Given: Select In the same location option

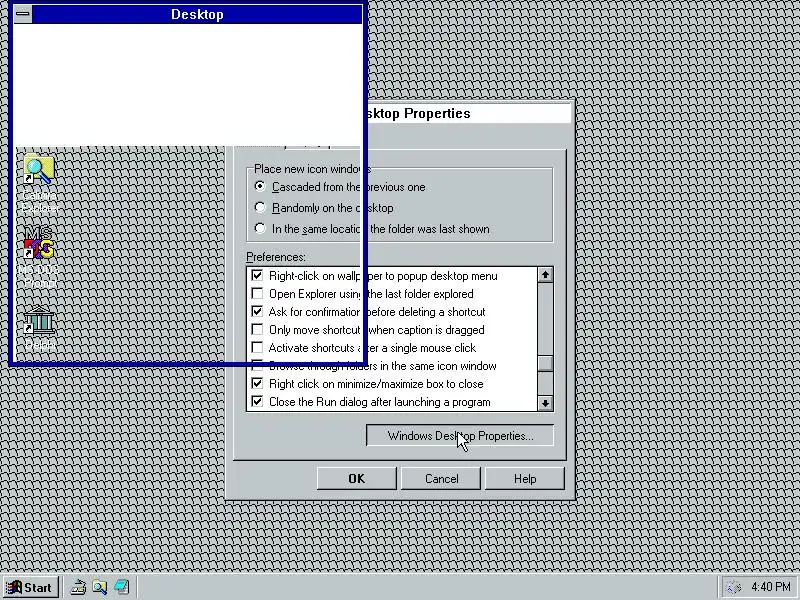Looking at the screenshot, I should (372, 229).
